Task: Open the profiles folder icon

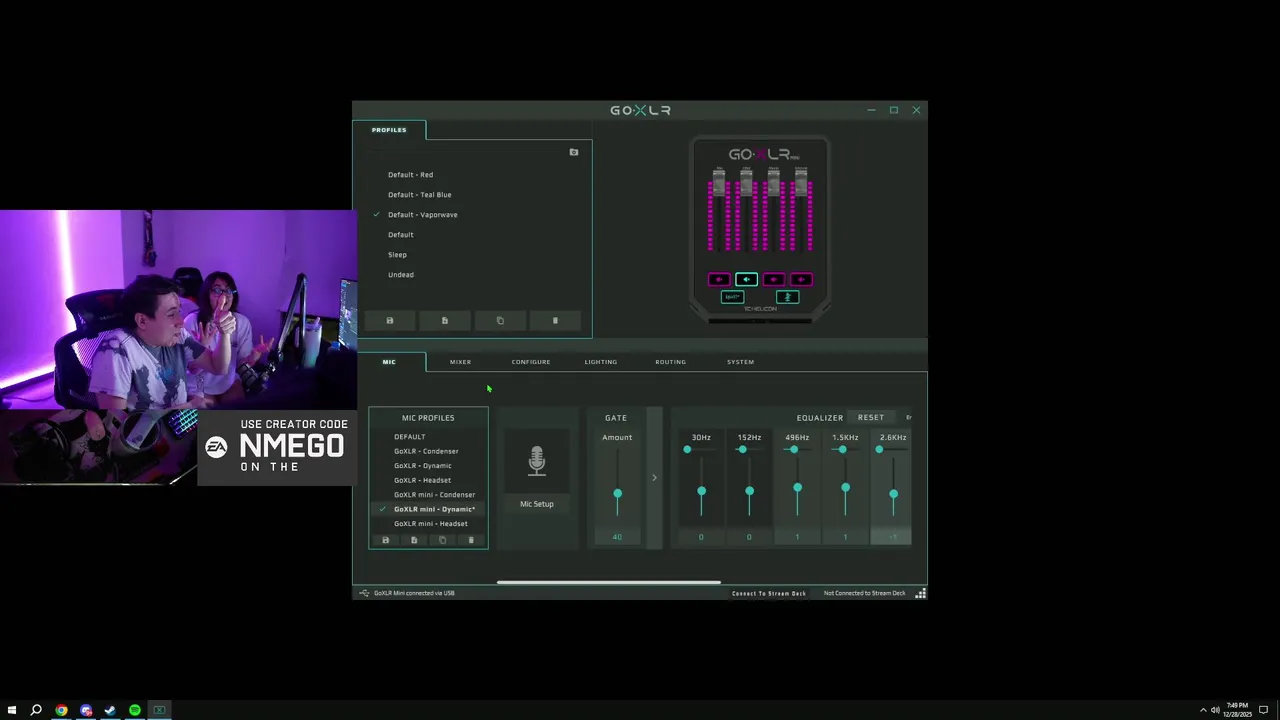Action: coord(574,152)
